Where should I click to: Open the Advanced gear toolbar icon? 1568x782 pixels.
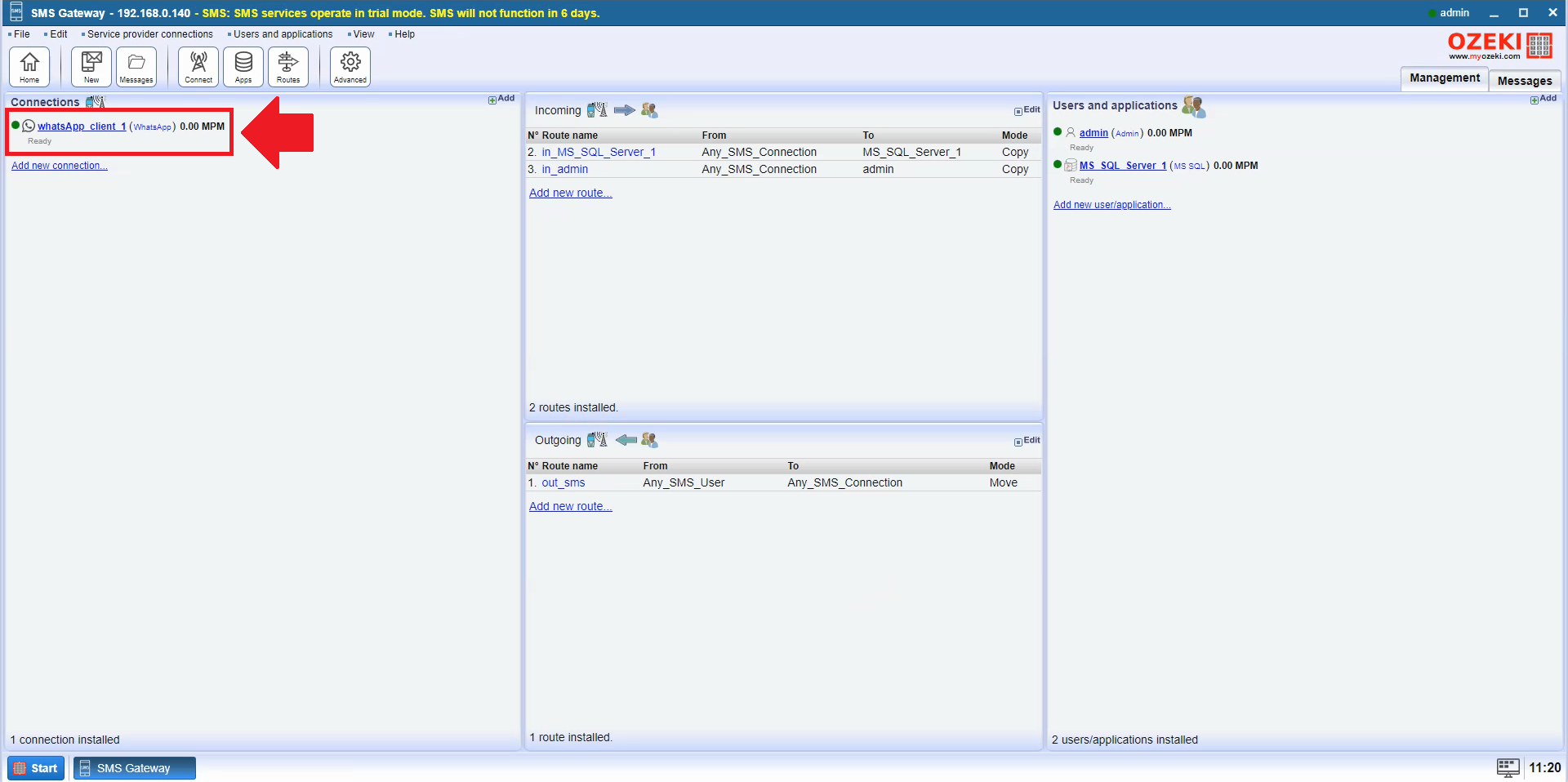[x=350, y=66]
